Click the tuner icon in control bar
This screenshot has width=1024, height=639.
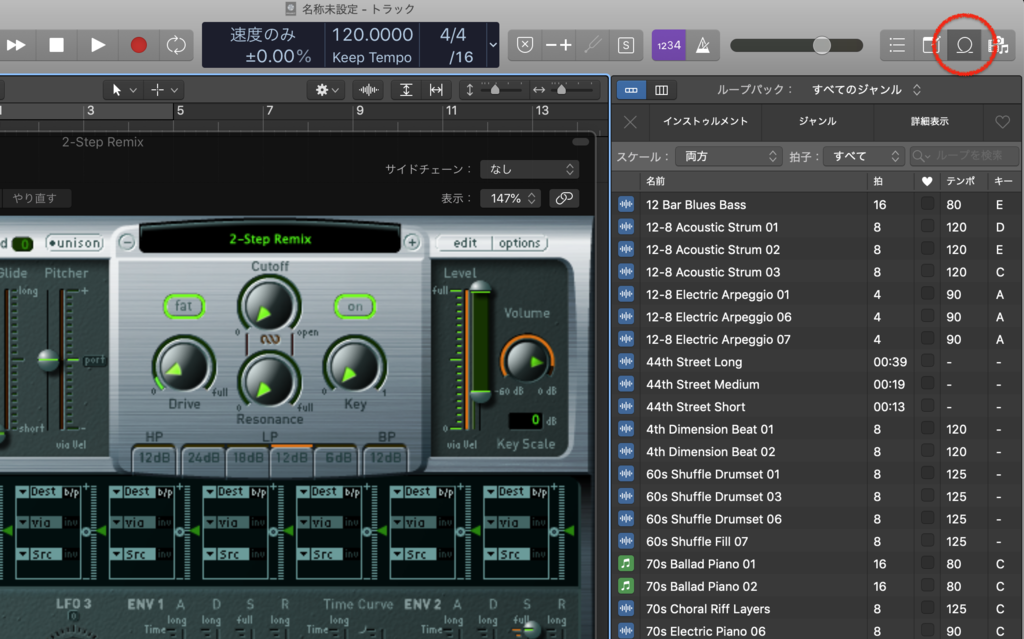point(593,45)
